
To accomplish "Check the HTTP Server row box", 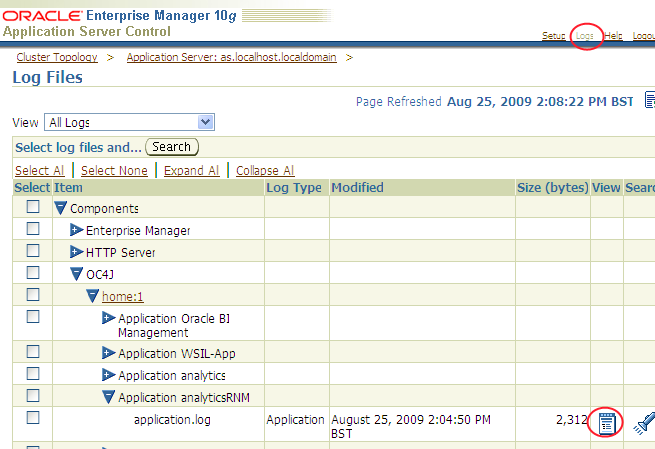I will tap(33, 251).
